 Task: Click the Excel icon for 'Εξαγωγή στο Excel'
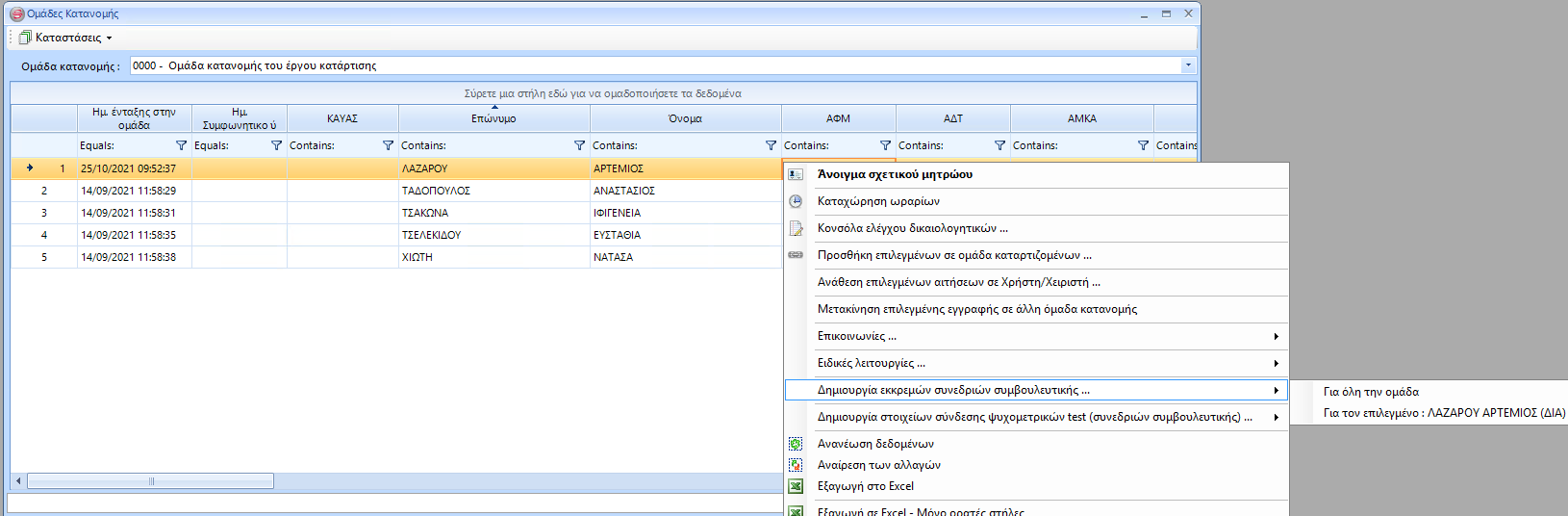(796, 486)
